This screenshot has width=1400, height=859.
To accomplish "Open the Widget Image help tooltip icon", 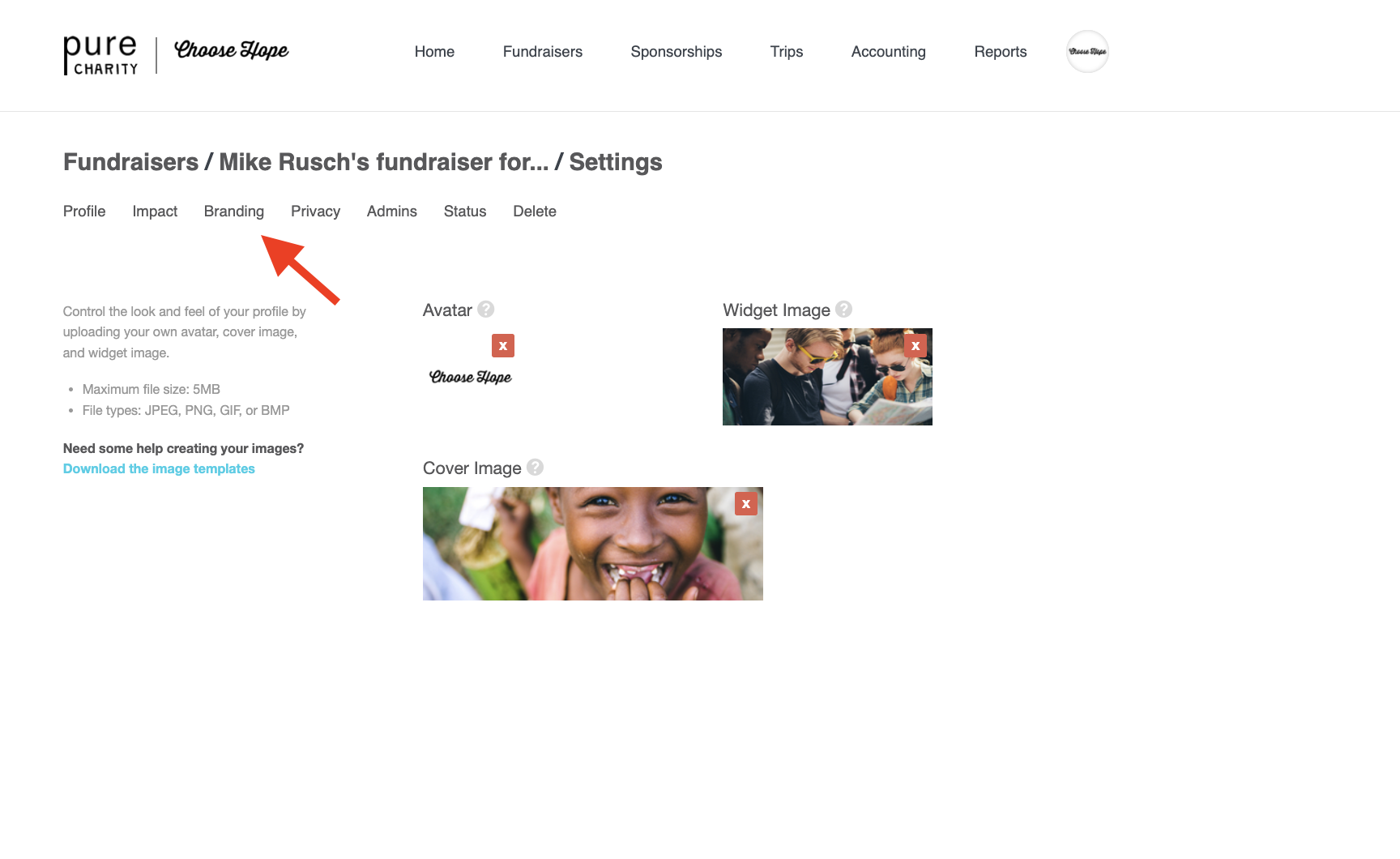I will point(843,310).
